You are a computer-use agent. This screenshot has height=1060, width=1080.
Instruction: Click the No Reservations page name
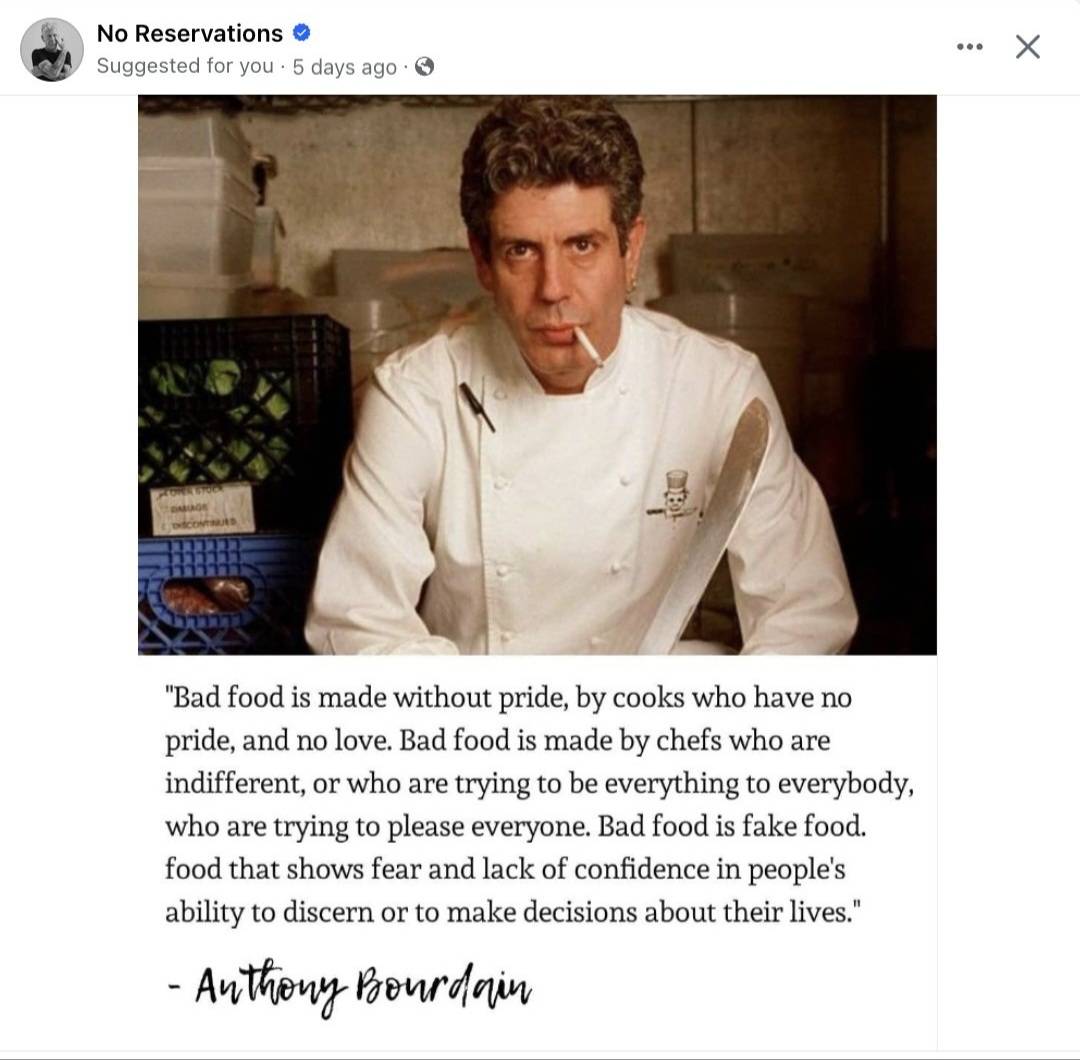pos(189,33)
